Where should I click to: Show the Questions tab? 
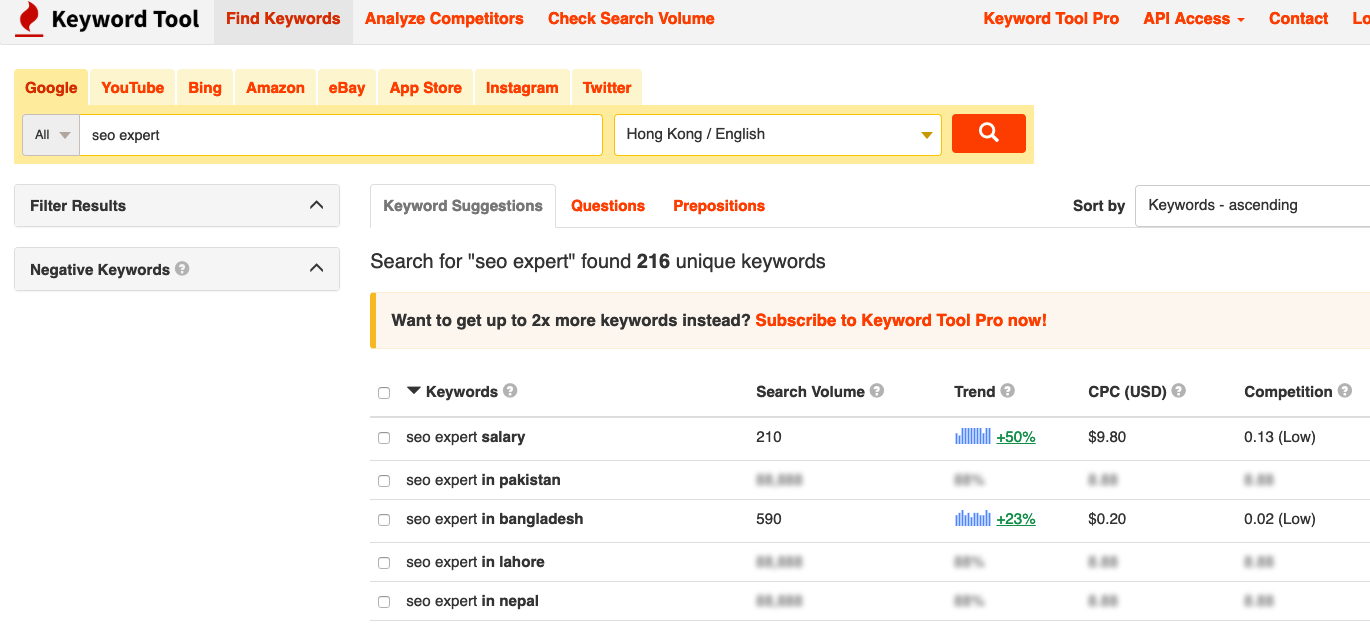coord(608,206)
